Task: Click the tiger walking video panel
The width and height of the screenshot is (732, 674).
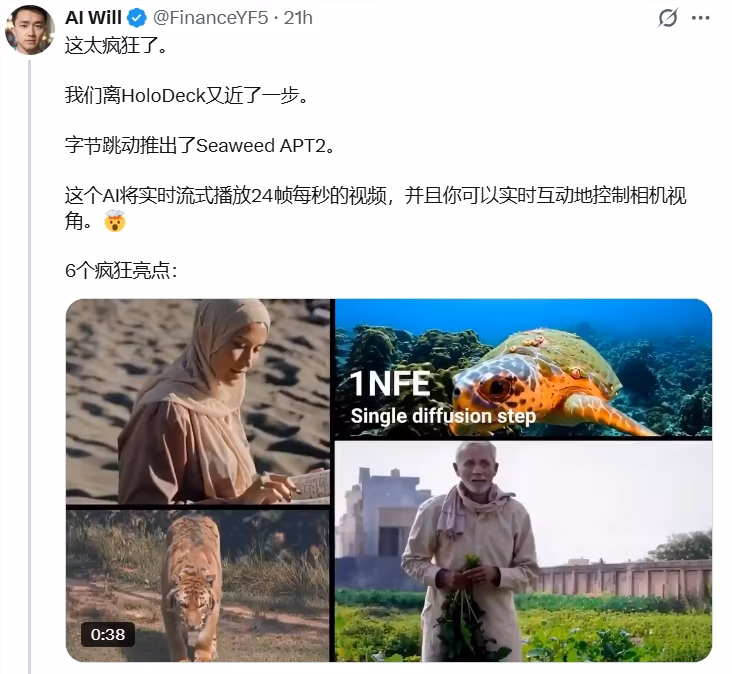Action: pyautogui.click(x=198, y=586)
